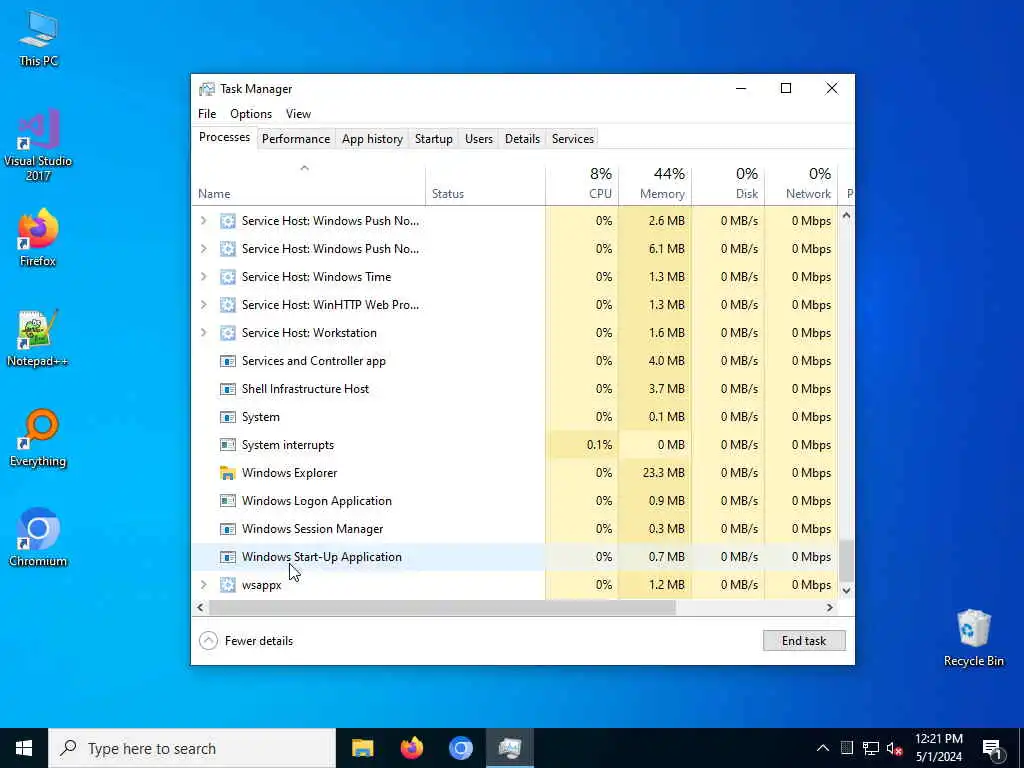Click the scroll down arrow of the process list
Screen dimensions: 1024x768
pos(846,590)
